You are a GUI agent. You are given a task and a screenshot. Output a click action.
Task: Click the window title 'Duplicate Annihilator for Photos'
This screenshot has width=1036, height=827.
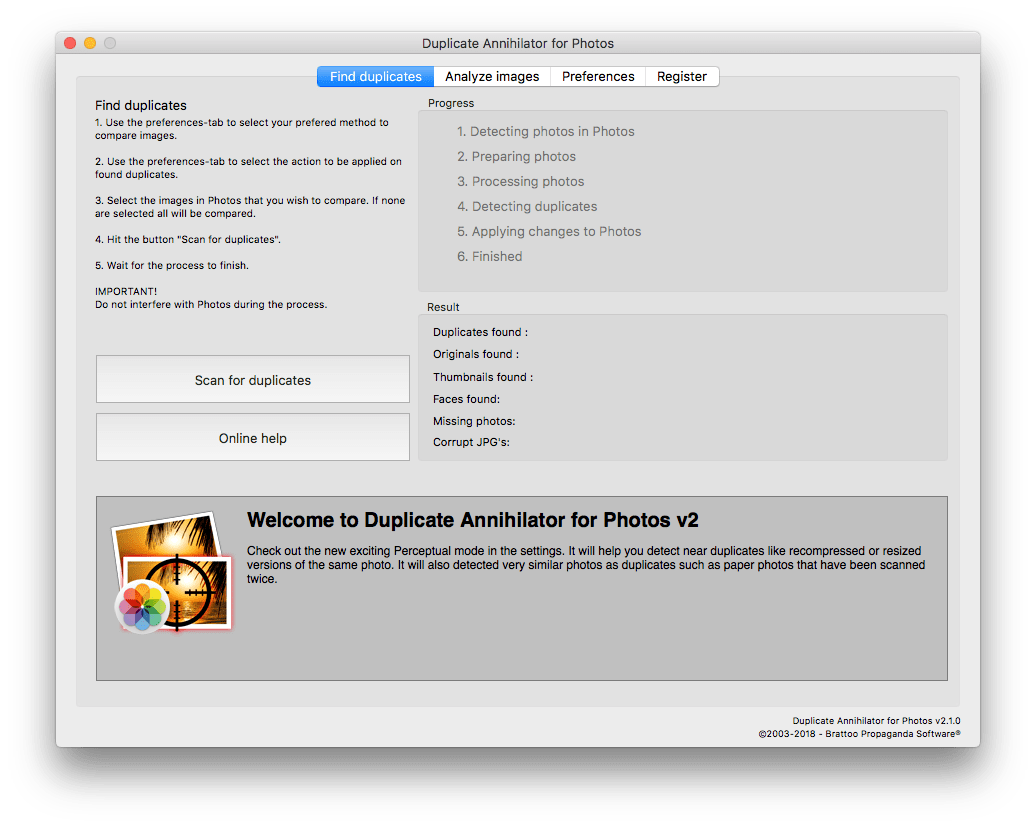(x=518, y=44)
